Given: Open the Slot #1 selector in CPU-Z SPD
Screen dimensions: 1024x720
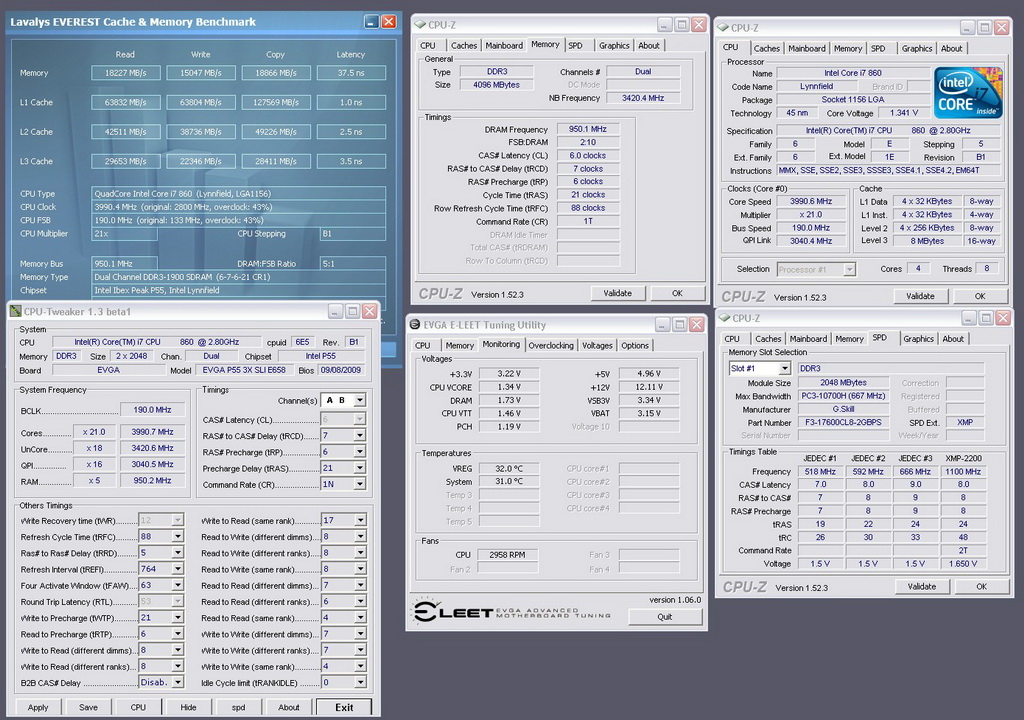Looking at the screenshot, I should click(784, 368).
